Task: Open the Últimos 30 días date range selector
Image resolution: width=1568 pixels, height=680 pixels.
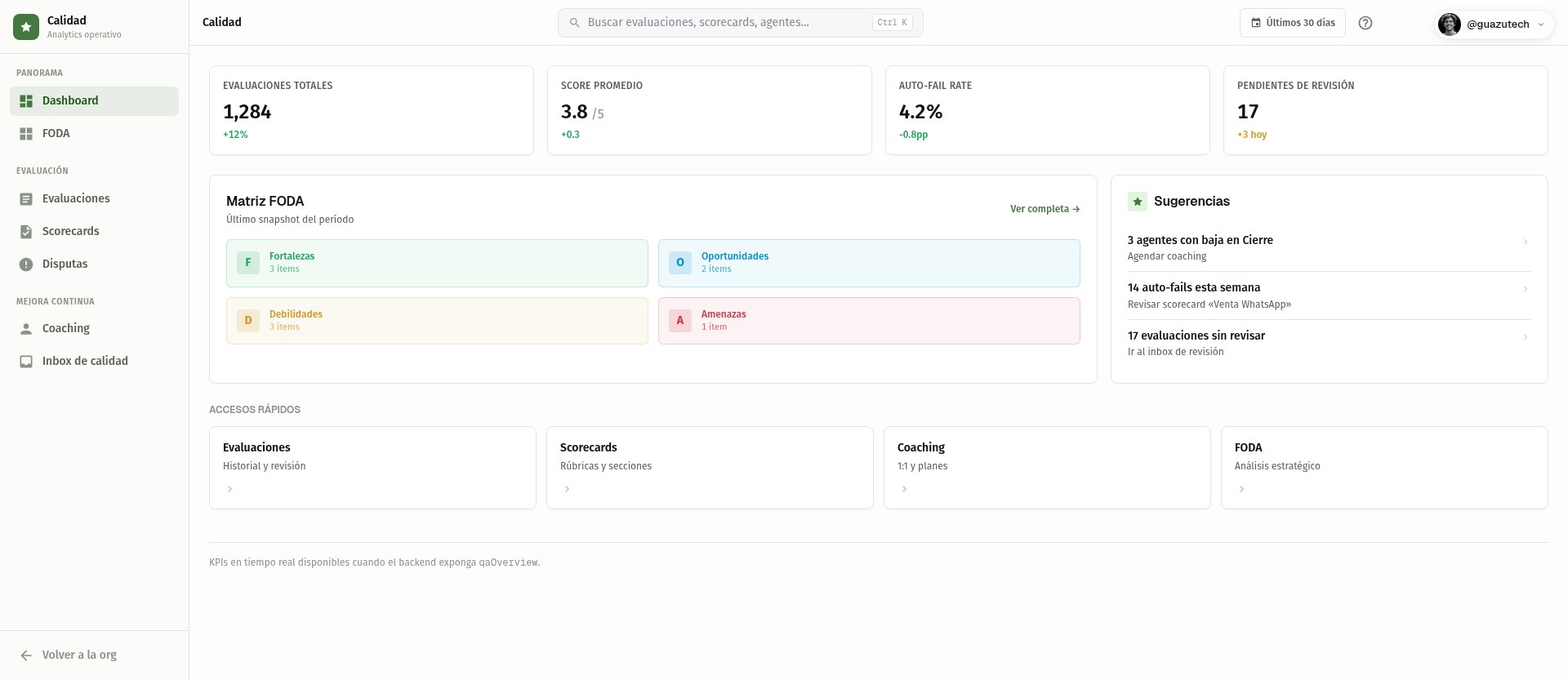Action: (x=1293, y=23)
